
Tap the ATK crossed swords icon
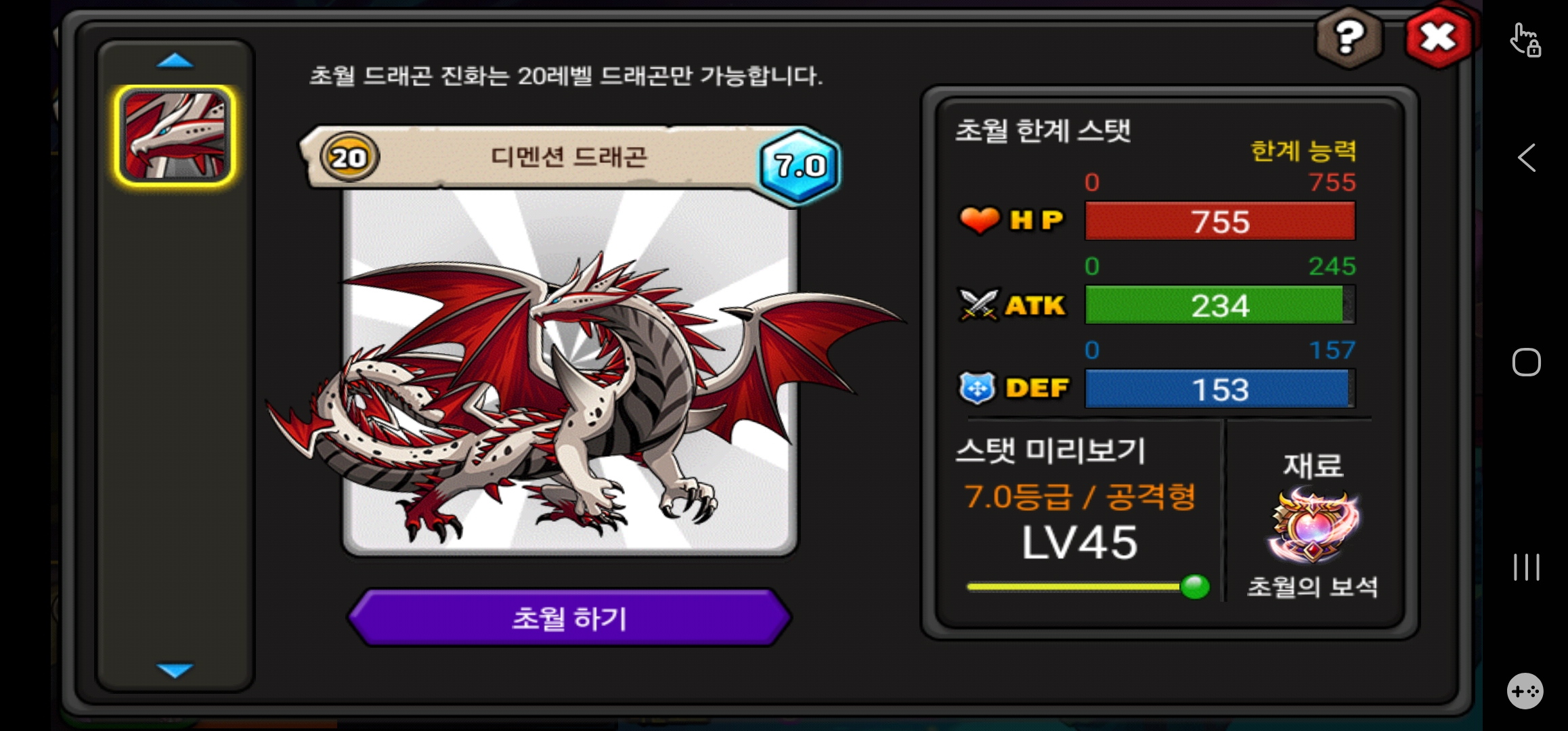point(978,305)
